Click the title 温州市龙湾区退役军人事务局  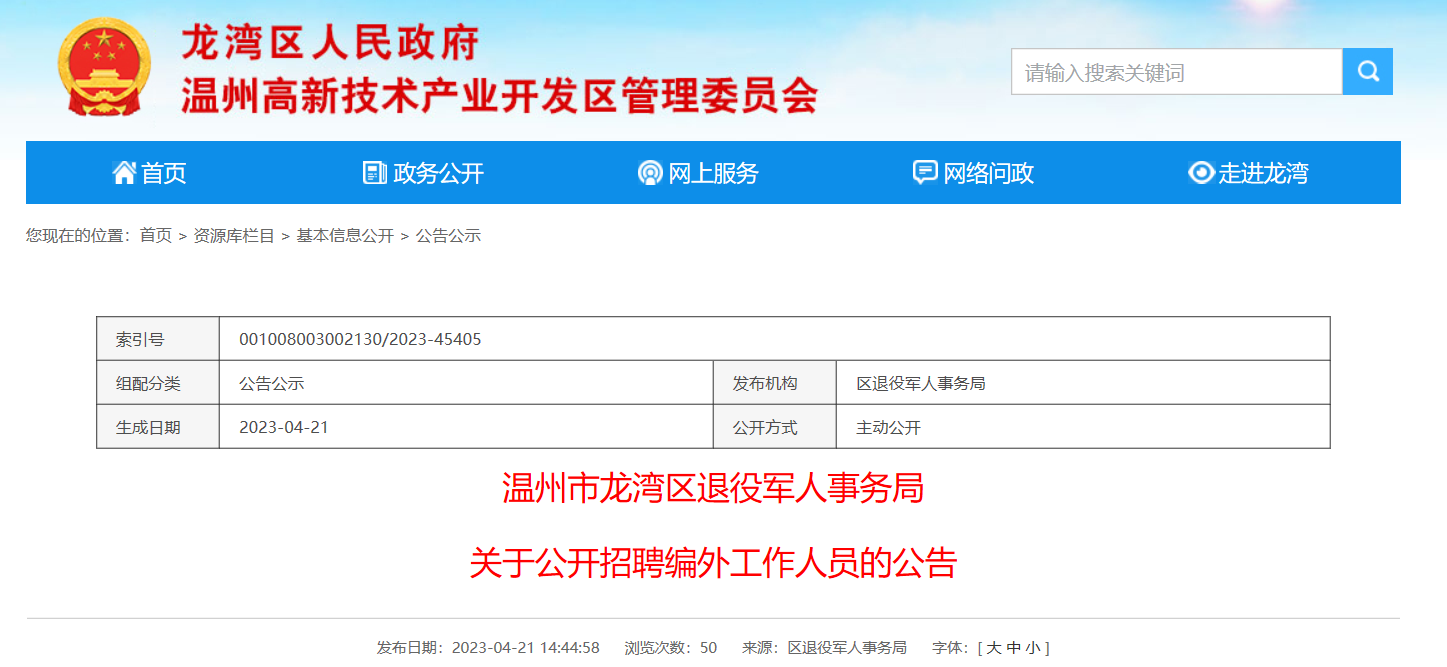[713, 488]
